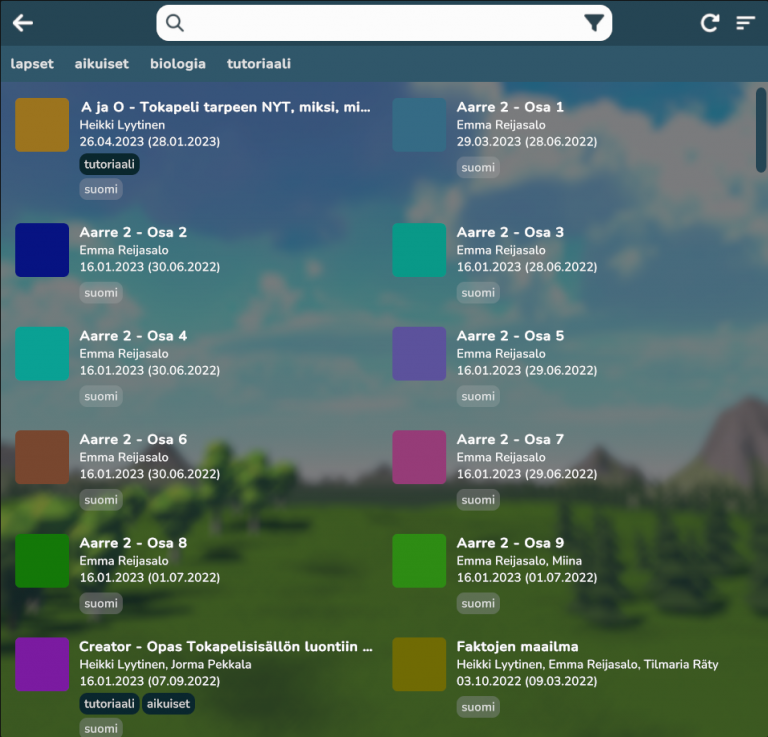Open title A ja O - Tokapeli tarpeen NYT
Screen dimensions: 768x737
[x=225, y=107]
